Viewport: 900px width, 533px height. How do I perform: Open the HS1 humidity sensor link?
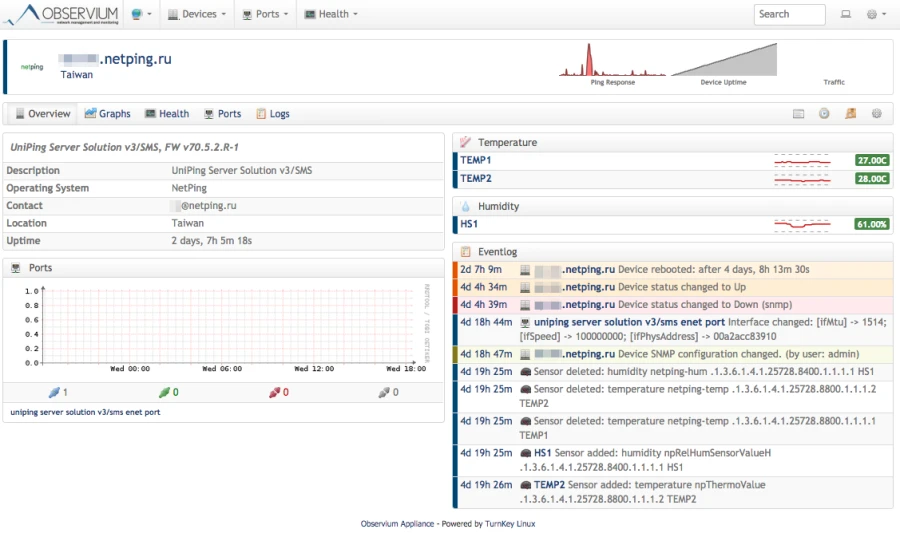click(469, 224)
